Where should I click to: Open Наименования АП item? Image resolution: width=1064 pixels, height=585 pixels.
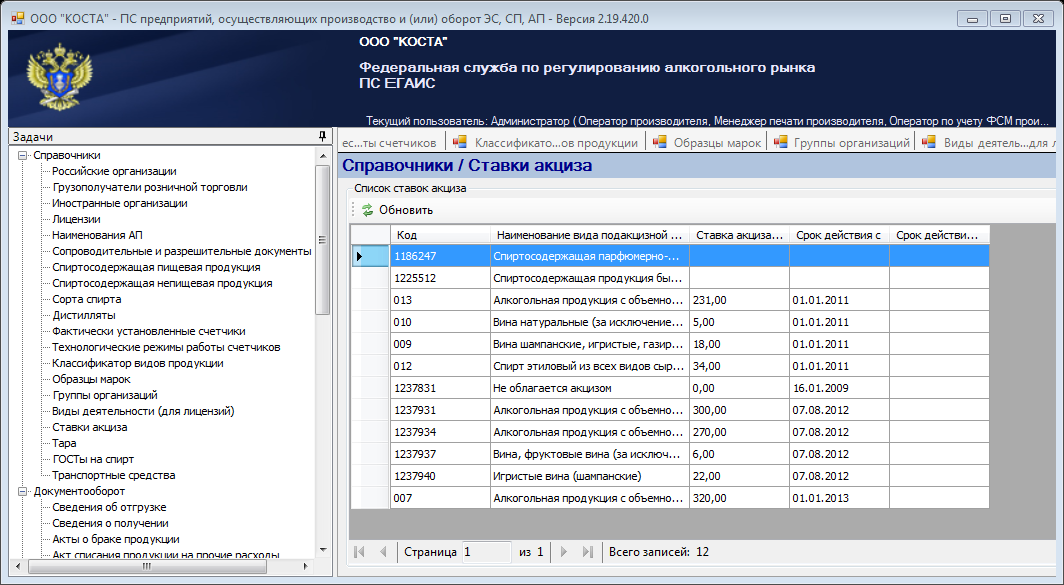(x=98, y=235)
